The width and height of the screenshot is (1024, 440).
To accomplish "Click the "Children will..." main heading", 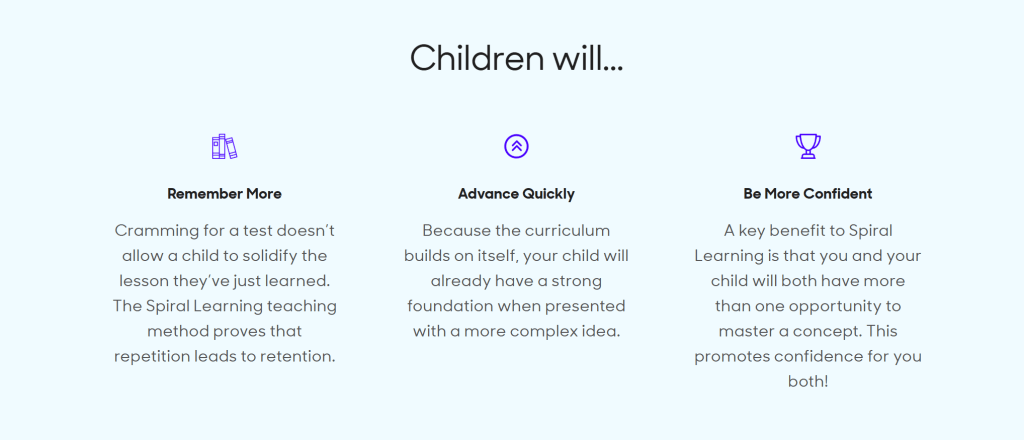I will 516,58.
